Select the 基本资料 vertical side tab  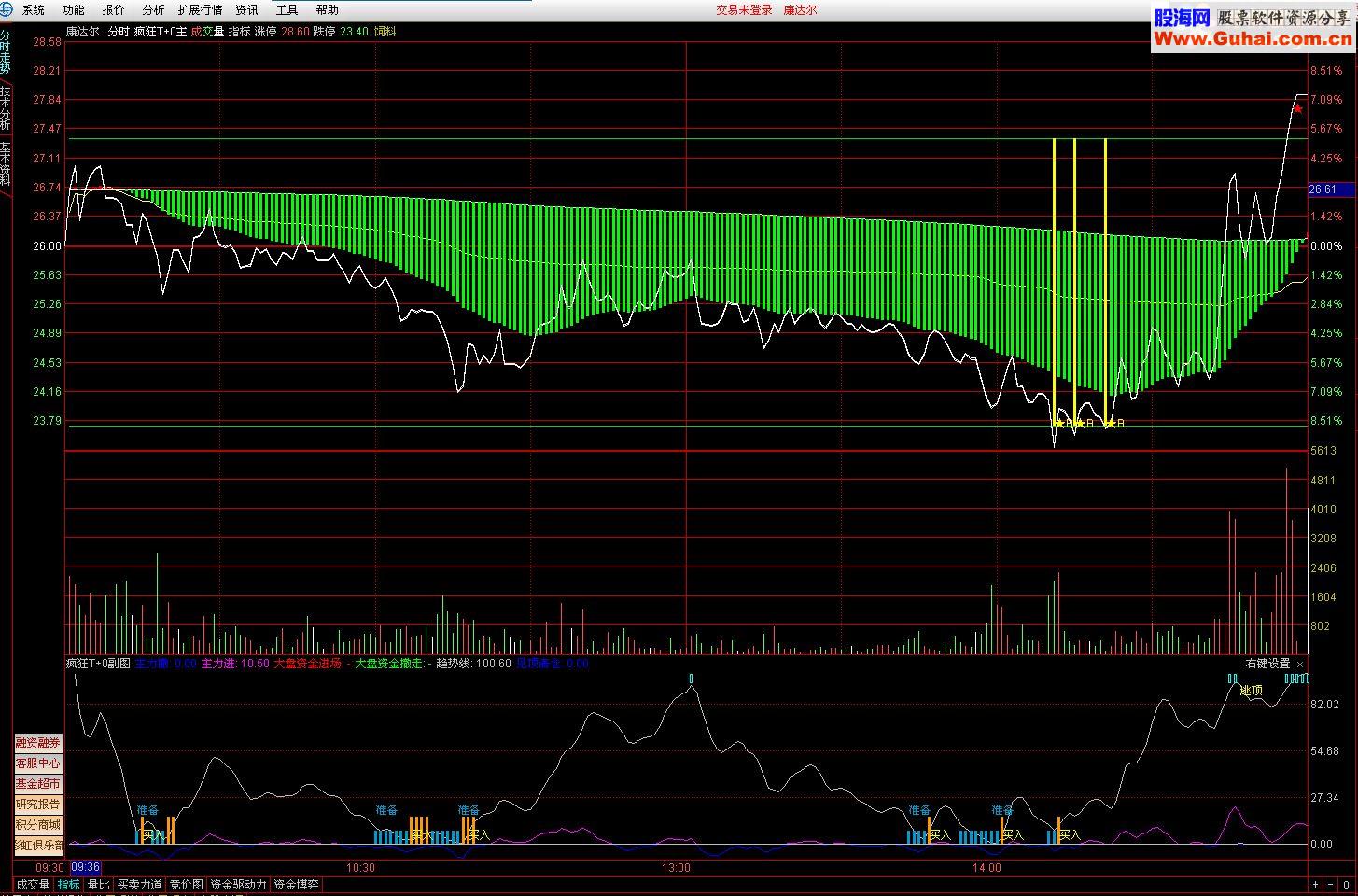tap(6, 164)
